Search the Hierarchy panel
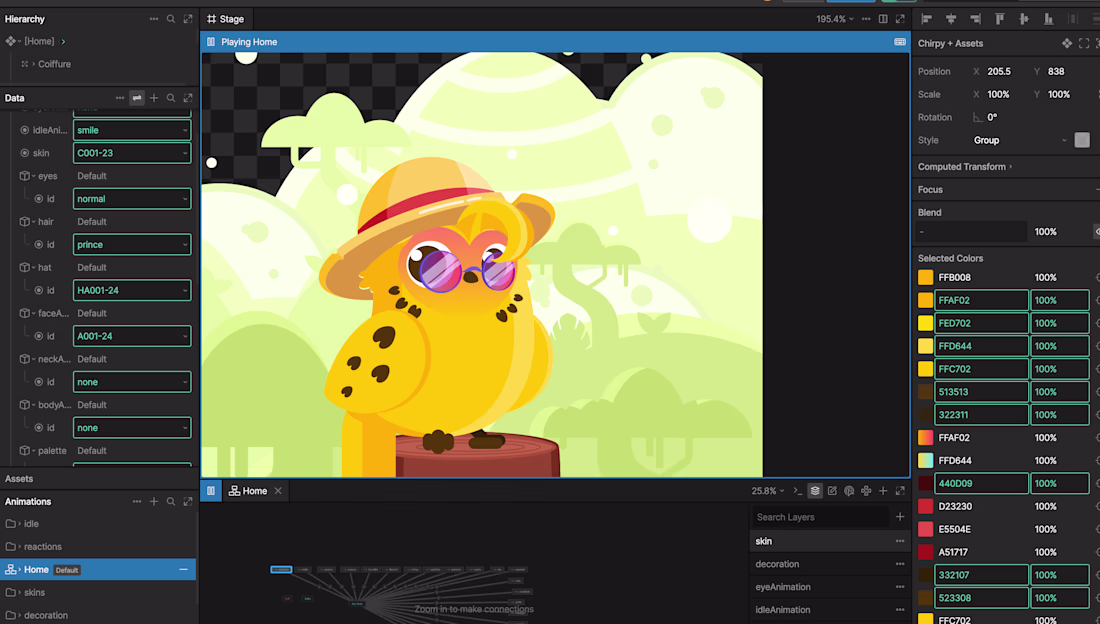 pos(170,19)
